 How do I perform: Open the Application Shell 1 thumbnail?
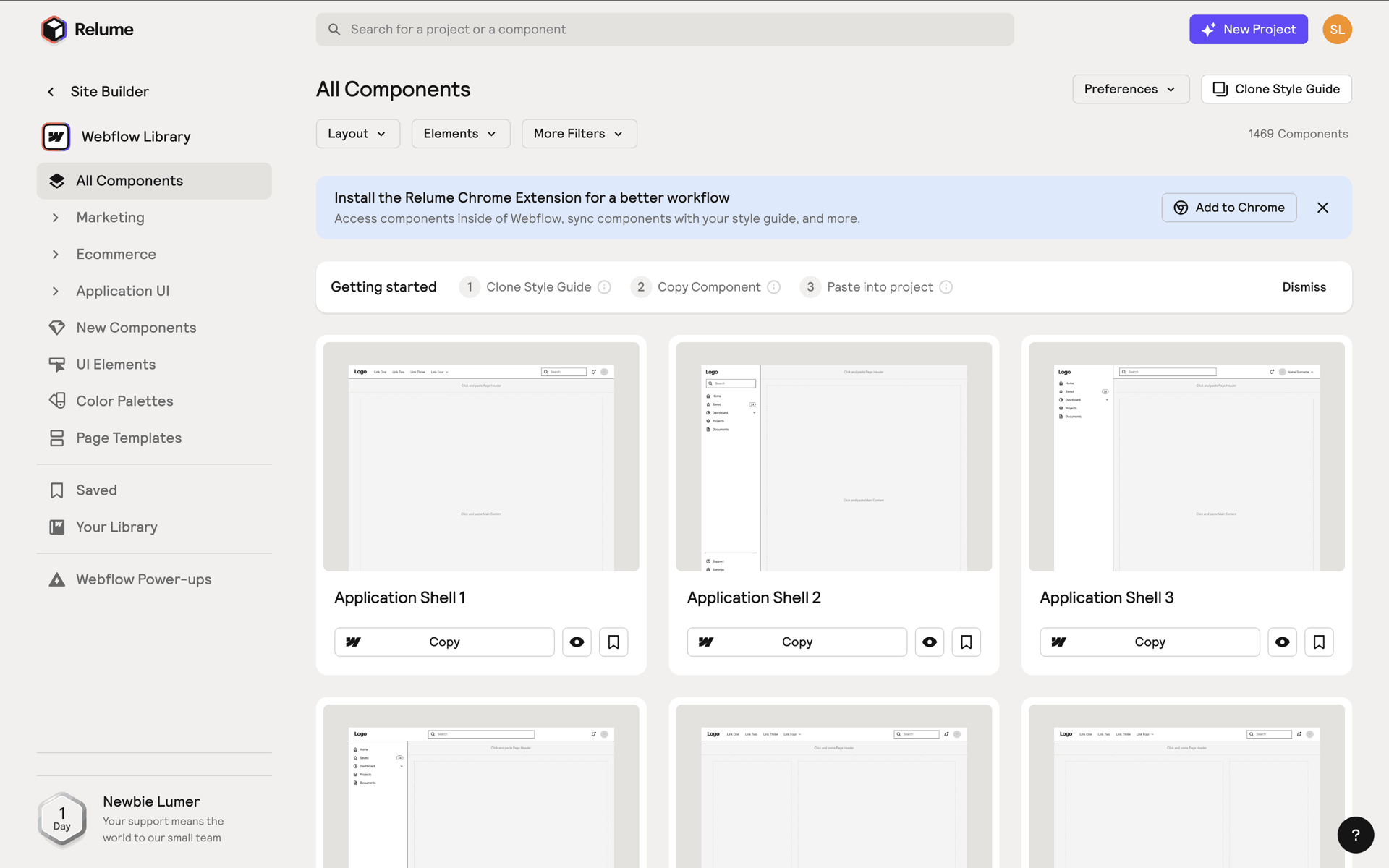pyautogui.click(x=481, y=456)
